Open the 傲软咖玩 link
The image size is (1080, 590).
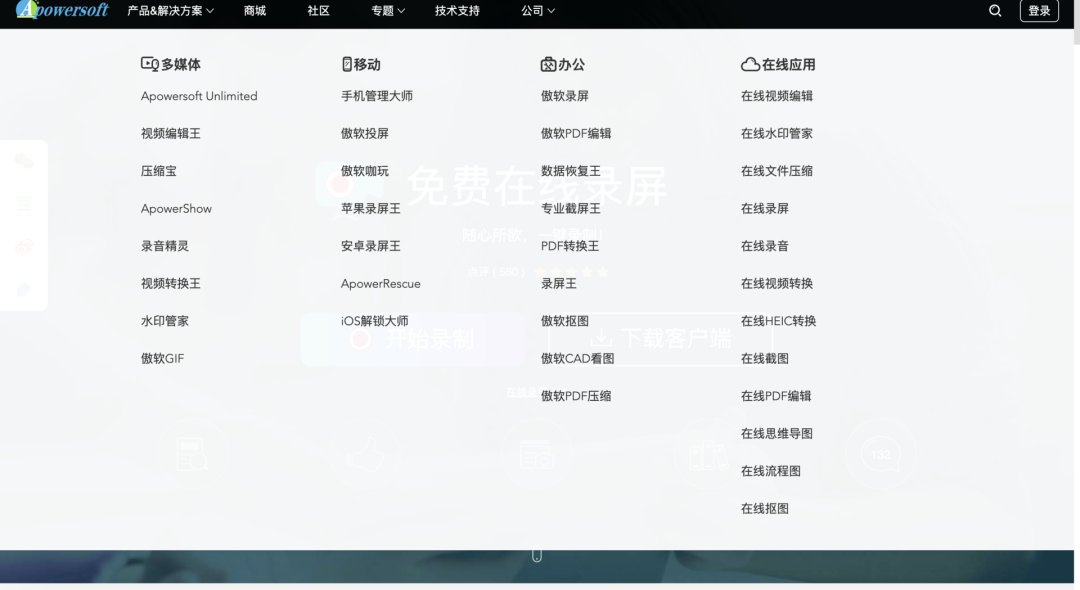(x=365, y=171)
